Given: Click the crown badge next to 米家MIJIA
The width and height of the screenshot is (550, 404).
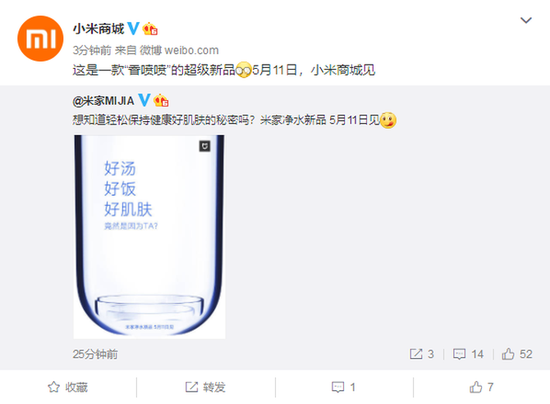Looking at the screenshot, I should coord(161,101).
